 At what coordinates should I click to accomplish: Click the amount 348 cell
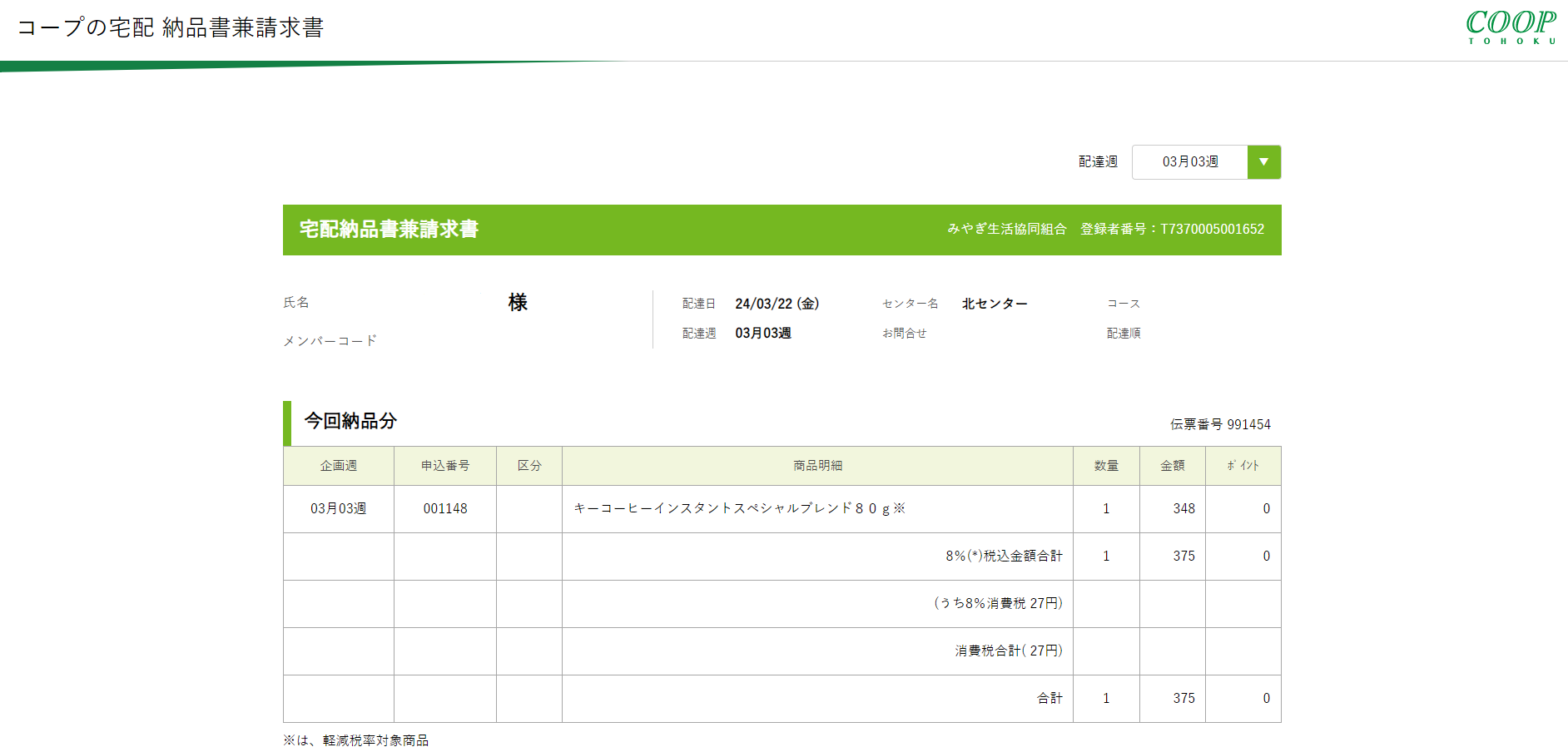coord(1173,509)
